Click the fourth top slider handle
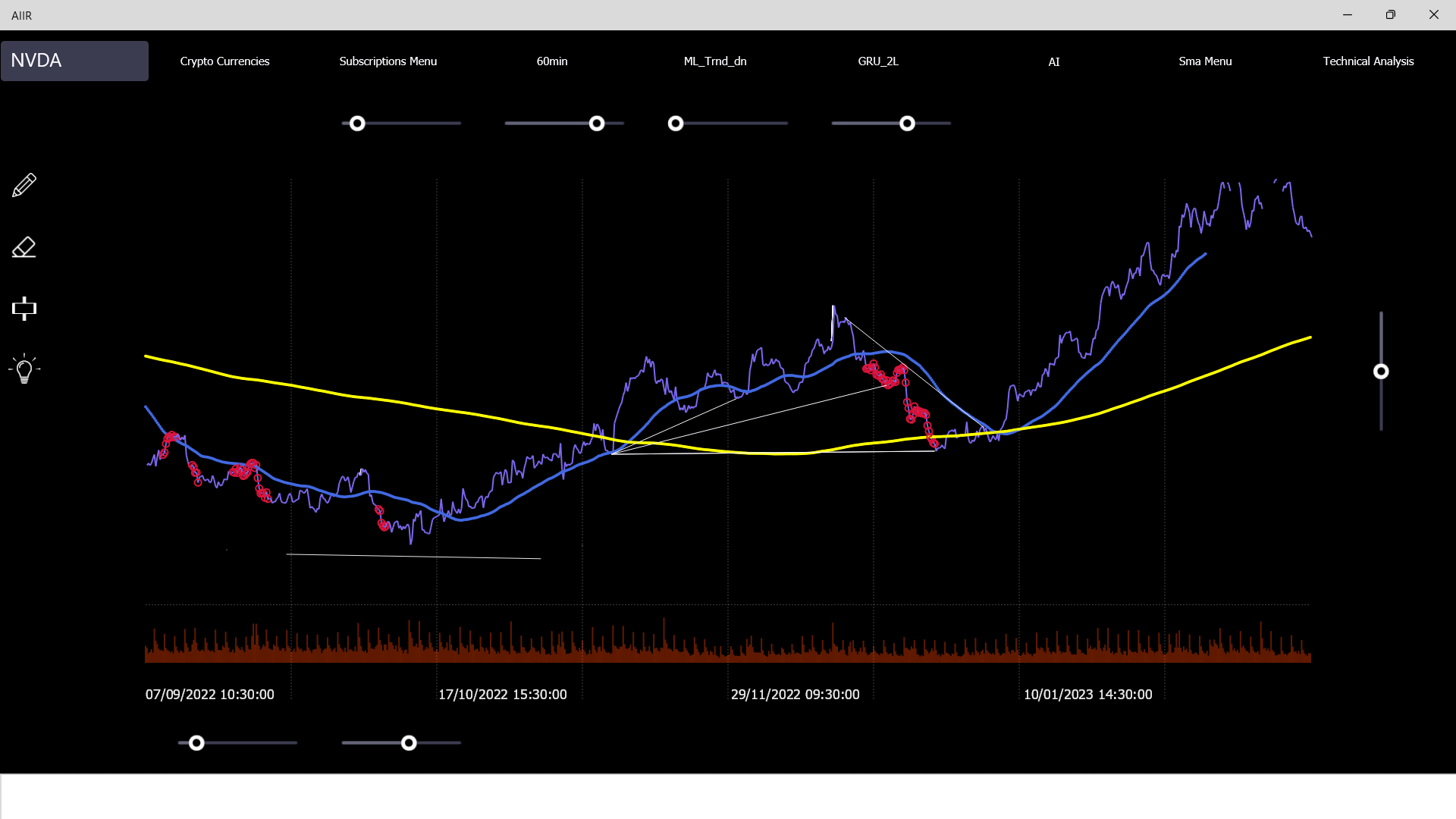 click(x=907, y=124)
